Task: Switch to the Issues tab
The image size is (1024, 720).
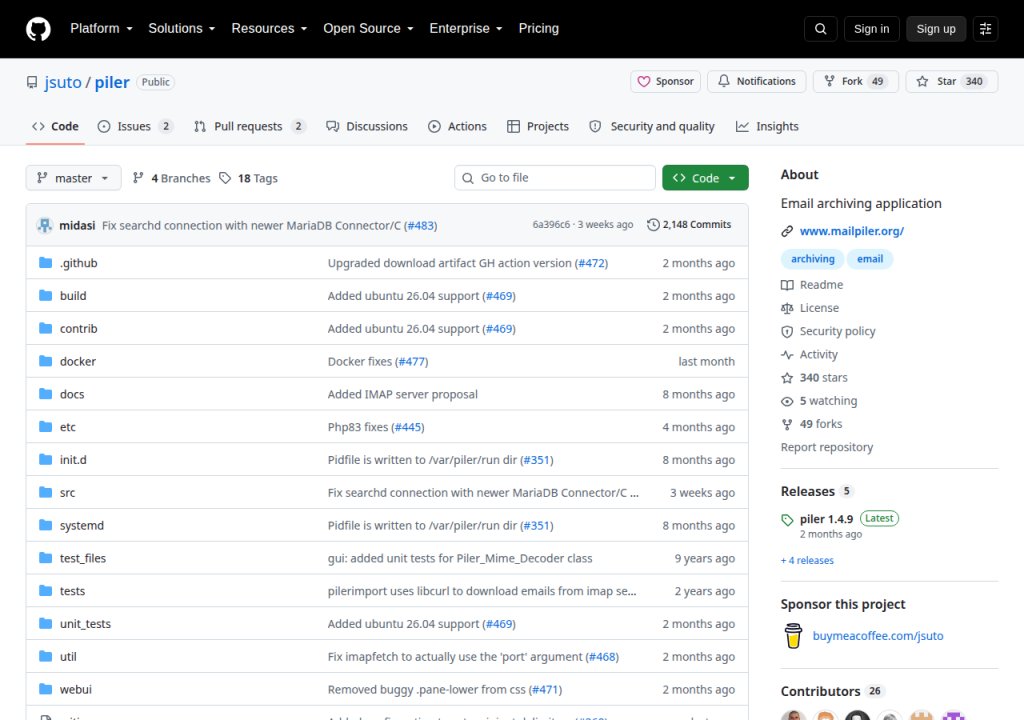Action: 135,126
